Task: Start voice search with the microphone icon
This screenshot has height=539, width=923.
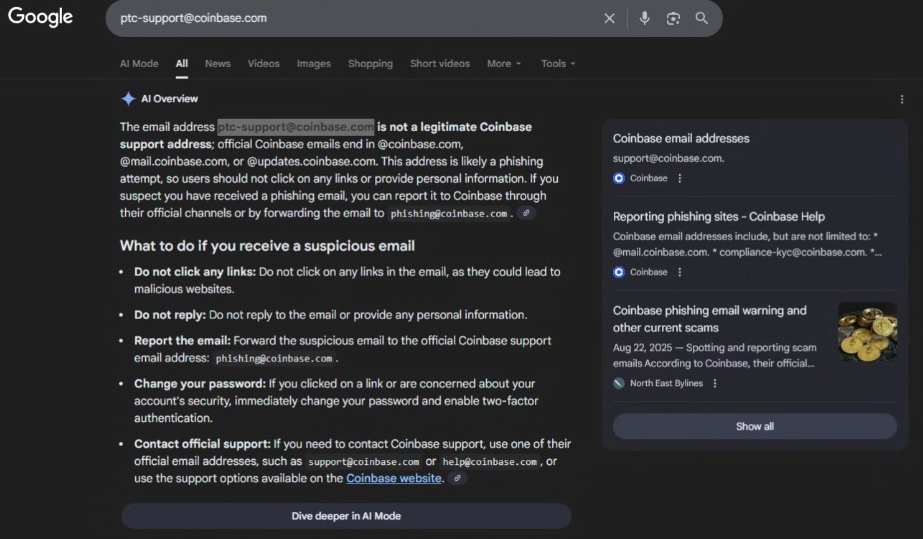Action: (645, 18)
